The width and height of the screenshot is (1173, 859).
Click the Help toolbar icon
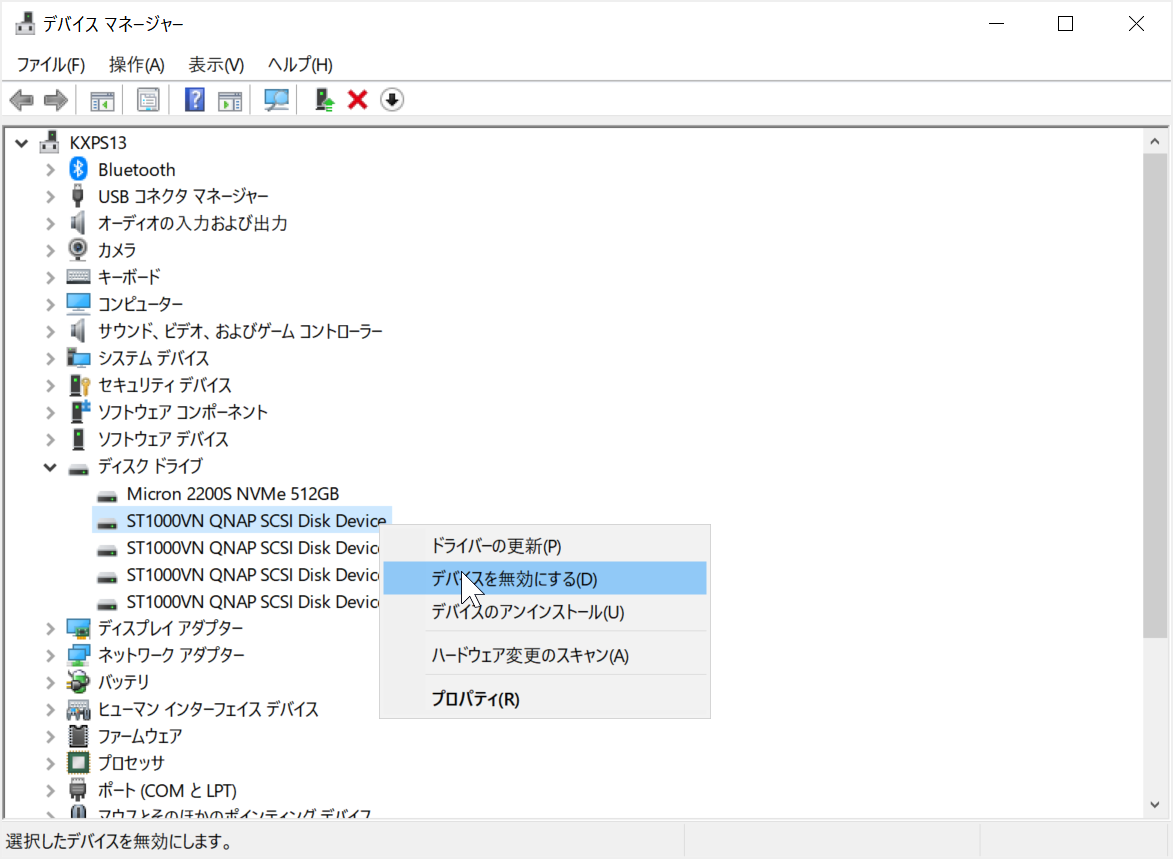(193, 99)
